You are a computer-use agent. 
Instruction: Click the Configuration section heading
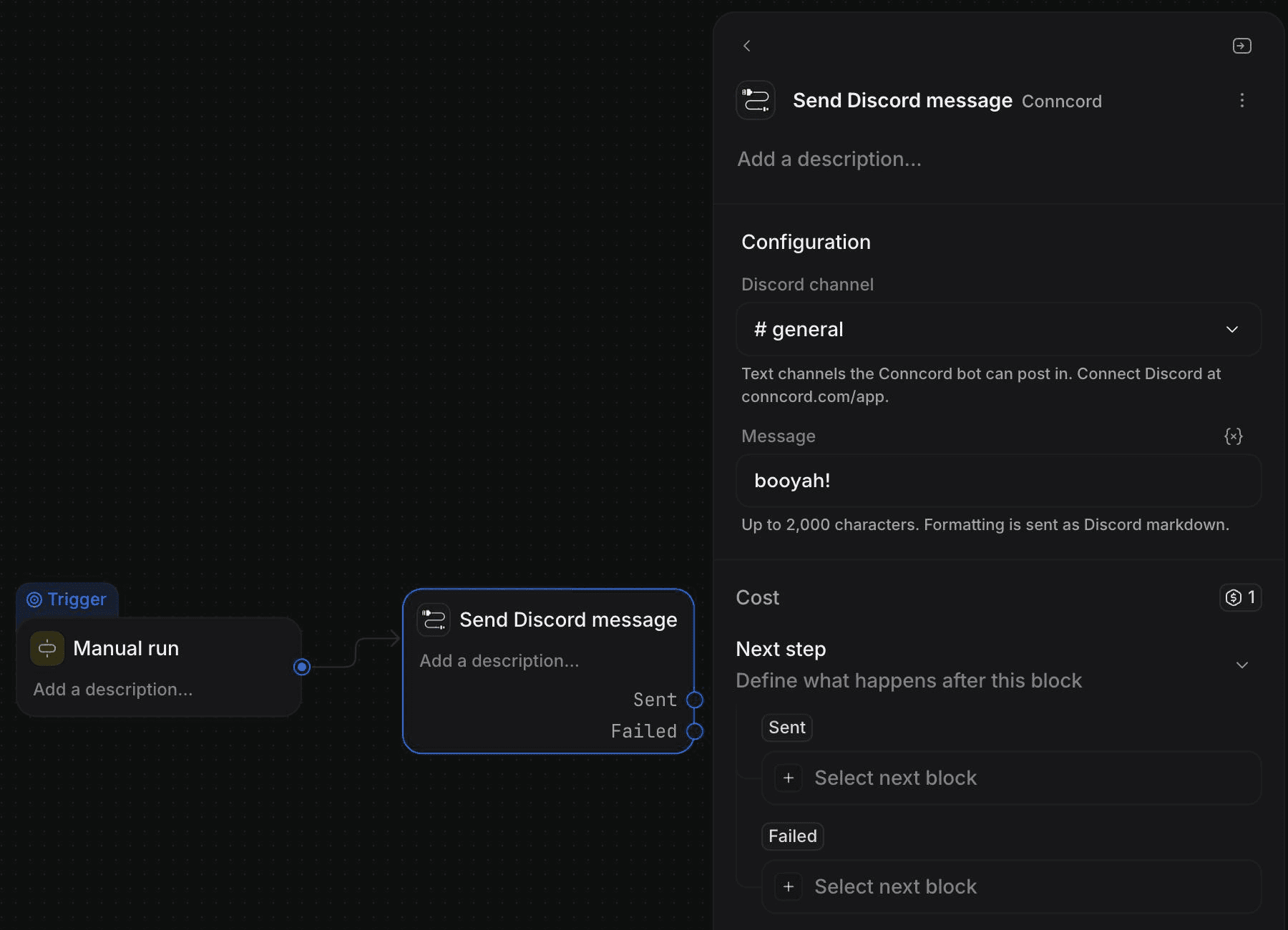[806, 242]
